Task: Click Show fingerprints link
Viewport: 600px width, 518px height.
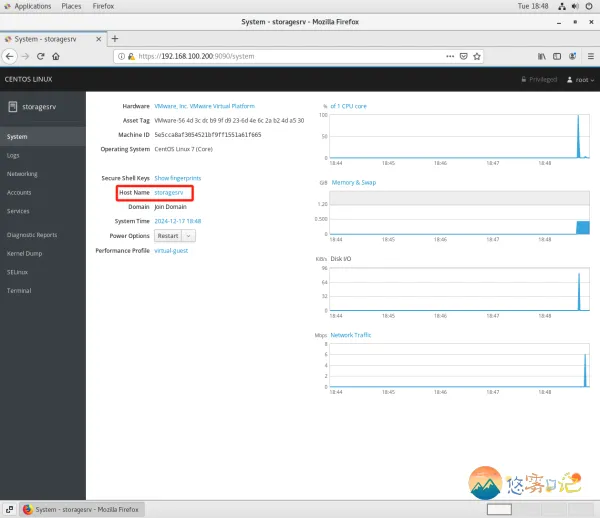Action: tap(177, 177)
